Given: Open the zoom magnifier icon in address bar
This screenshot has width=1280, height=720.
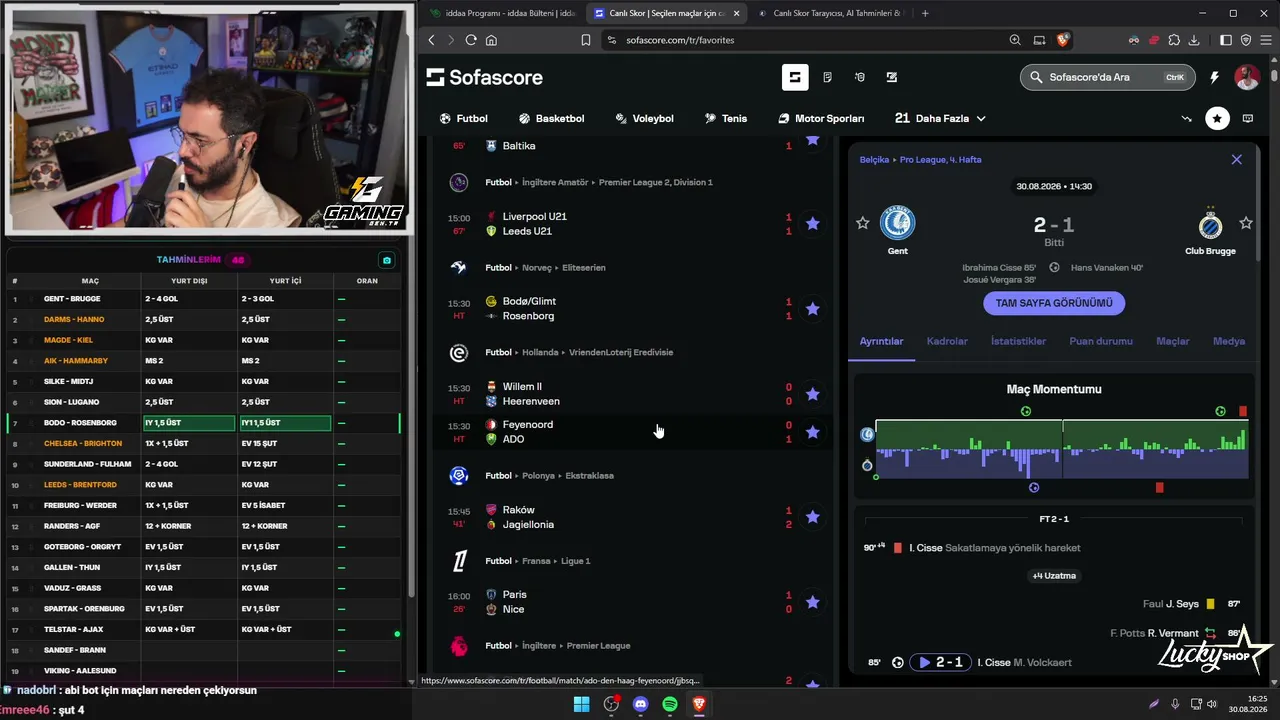Looking at the screenshot, I should click(x=1015, y=40).
